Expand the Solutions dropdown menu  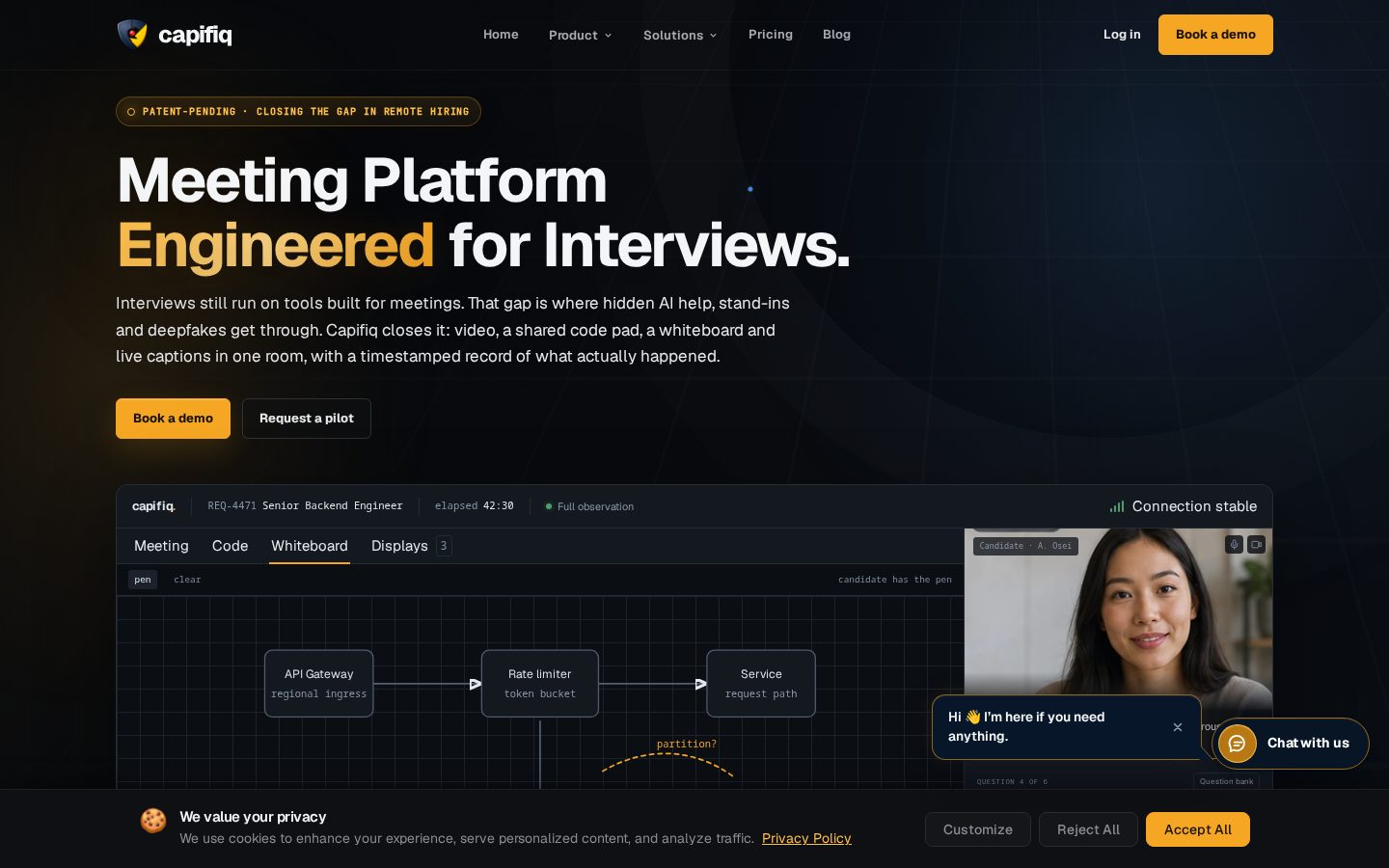coord(680,35)
